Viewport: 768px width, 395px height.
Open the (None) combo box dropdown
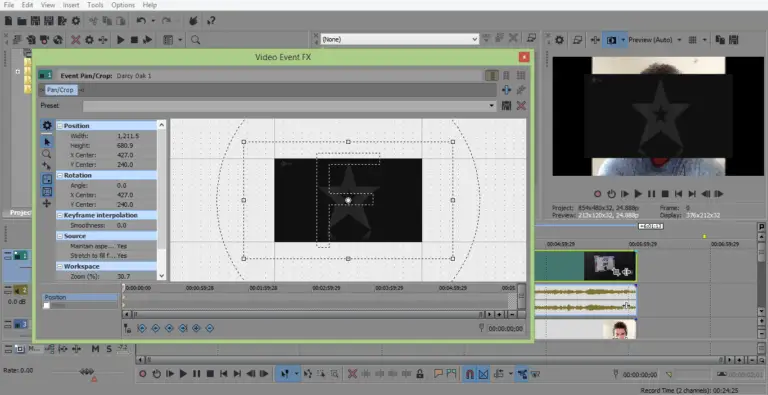474,39
